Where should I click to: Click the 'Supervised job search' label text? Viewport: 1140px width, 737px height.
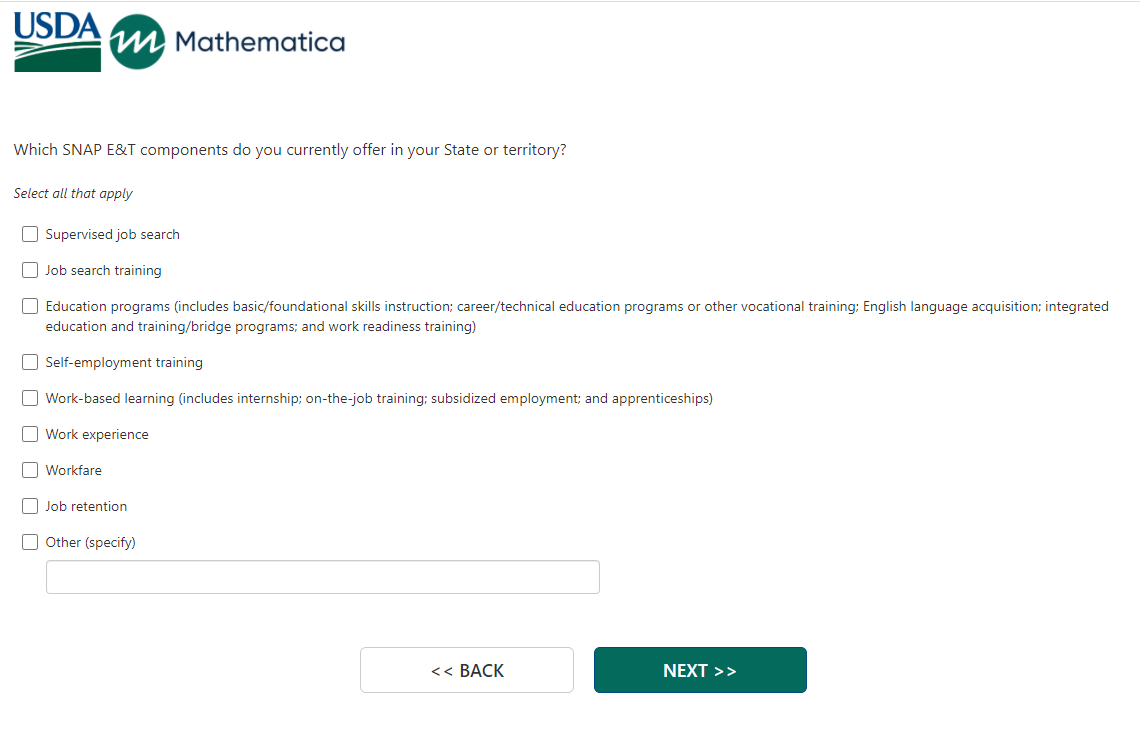click(x=112, y=235)
